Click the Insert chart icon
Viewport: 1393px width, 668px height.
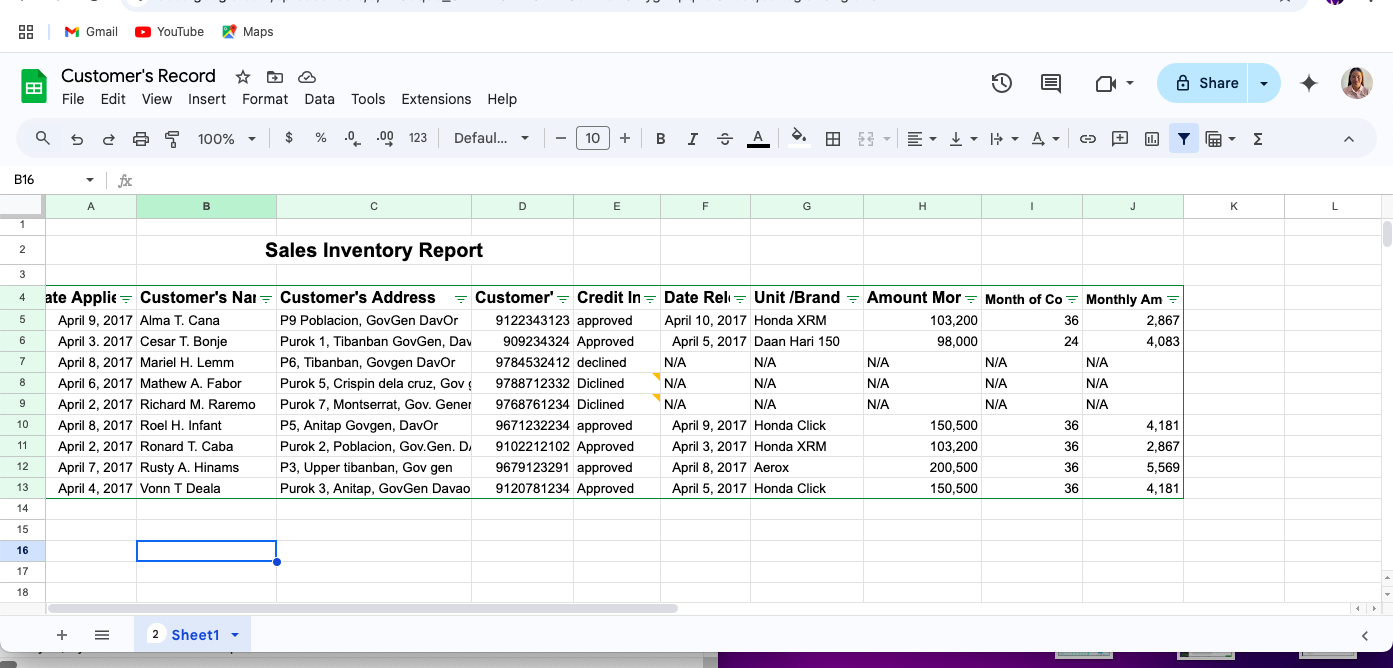[x=1152, y=139]
